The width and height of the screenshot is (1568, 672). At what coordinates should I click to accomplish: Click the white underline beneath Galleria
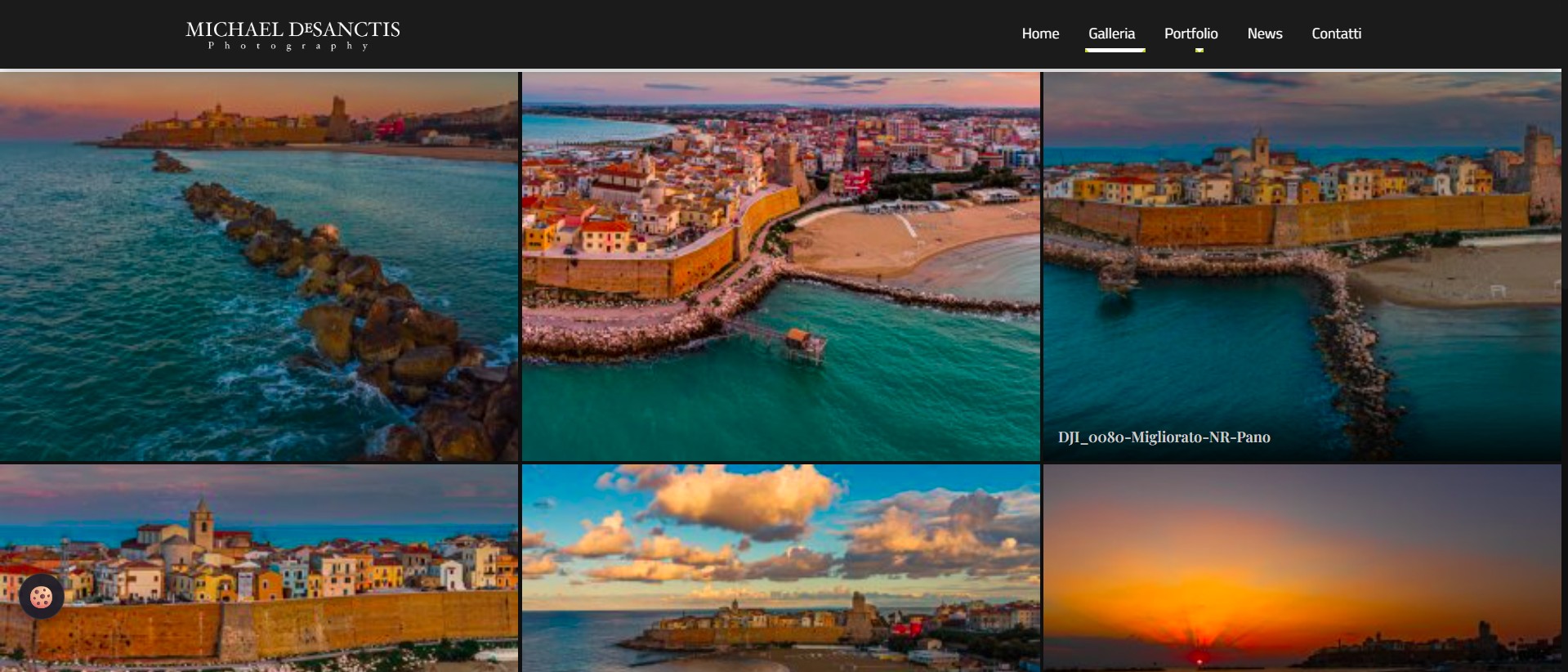tap(1115, 51)
